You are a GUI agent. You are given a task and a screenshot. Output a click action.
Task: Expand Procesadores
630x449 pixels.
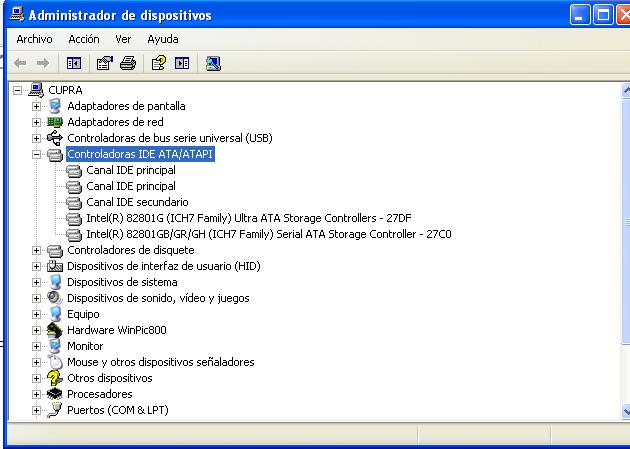click(x=36, y=394)
